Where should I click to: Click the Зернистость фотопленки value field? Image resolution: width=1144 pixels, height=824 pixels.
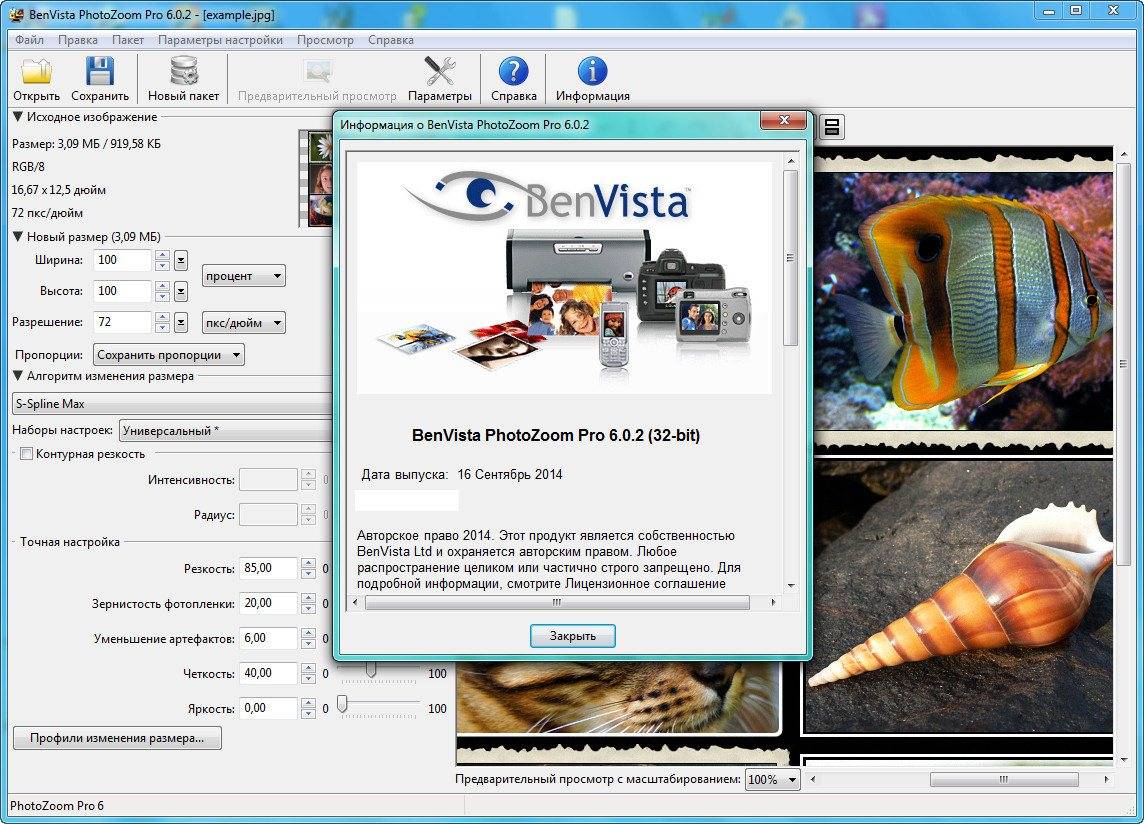(269, 604)
